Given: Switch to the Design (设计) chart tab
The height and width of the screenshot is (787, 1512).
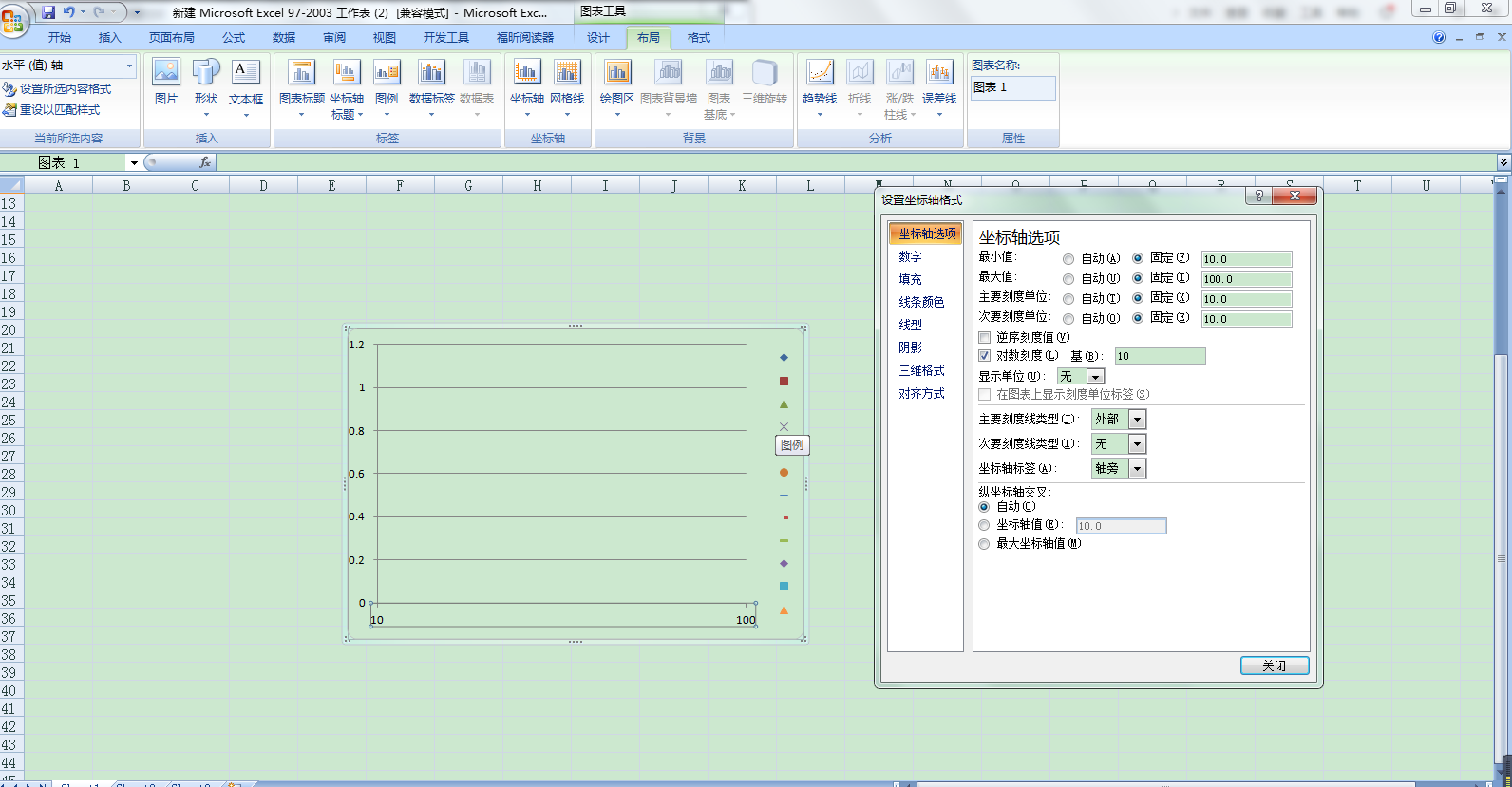Looking at the screenshot, I should [x=598, y=38].
